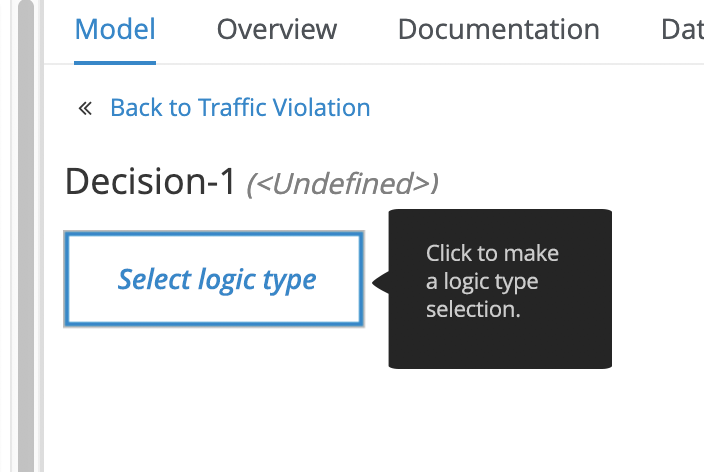Image resolution: width=704 pixels, height=472 pixels.
Task: Click empty area right of Back link
Action: click(530, 108)
